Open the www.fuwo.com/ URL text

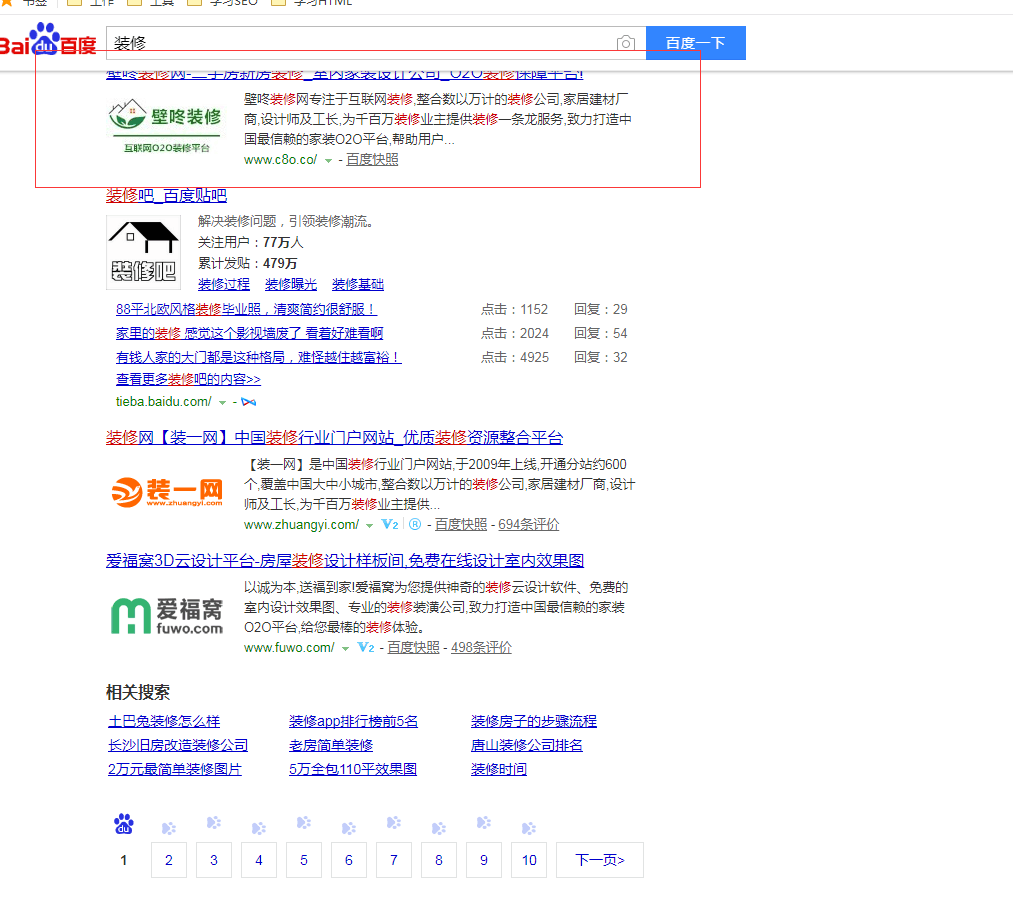click(289, 647)
